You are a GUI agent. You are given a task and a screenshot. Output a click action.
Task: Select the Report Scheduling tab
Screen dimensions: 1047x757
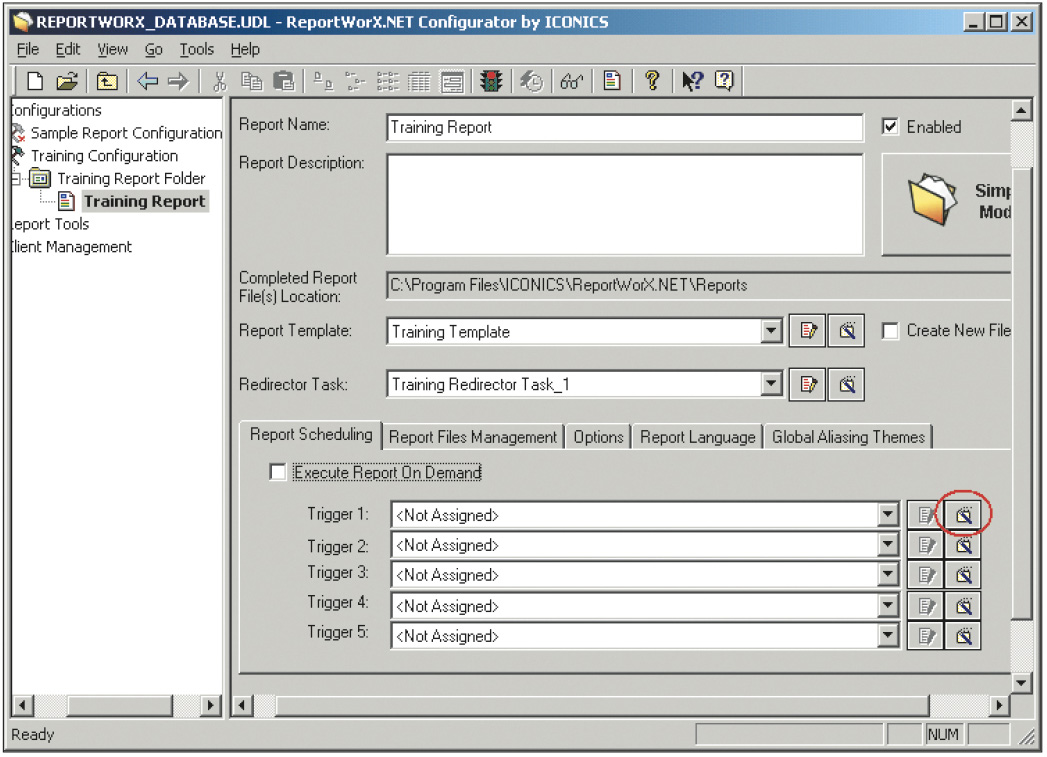tap(311, 435)
